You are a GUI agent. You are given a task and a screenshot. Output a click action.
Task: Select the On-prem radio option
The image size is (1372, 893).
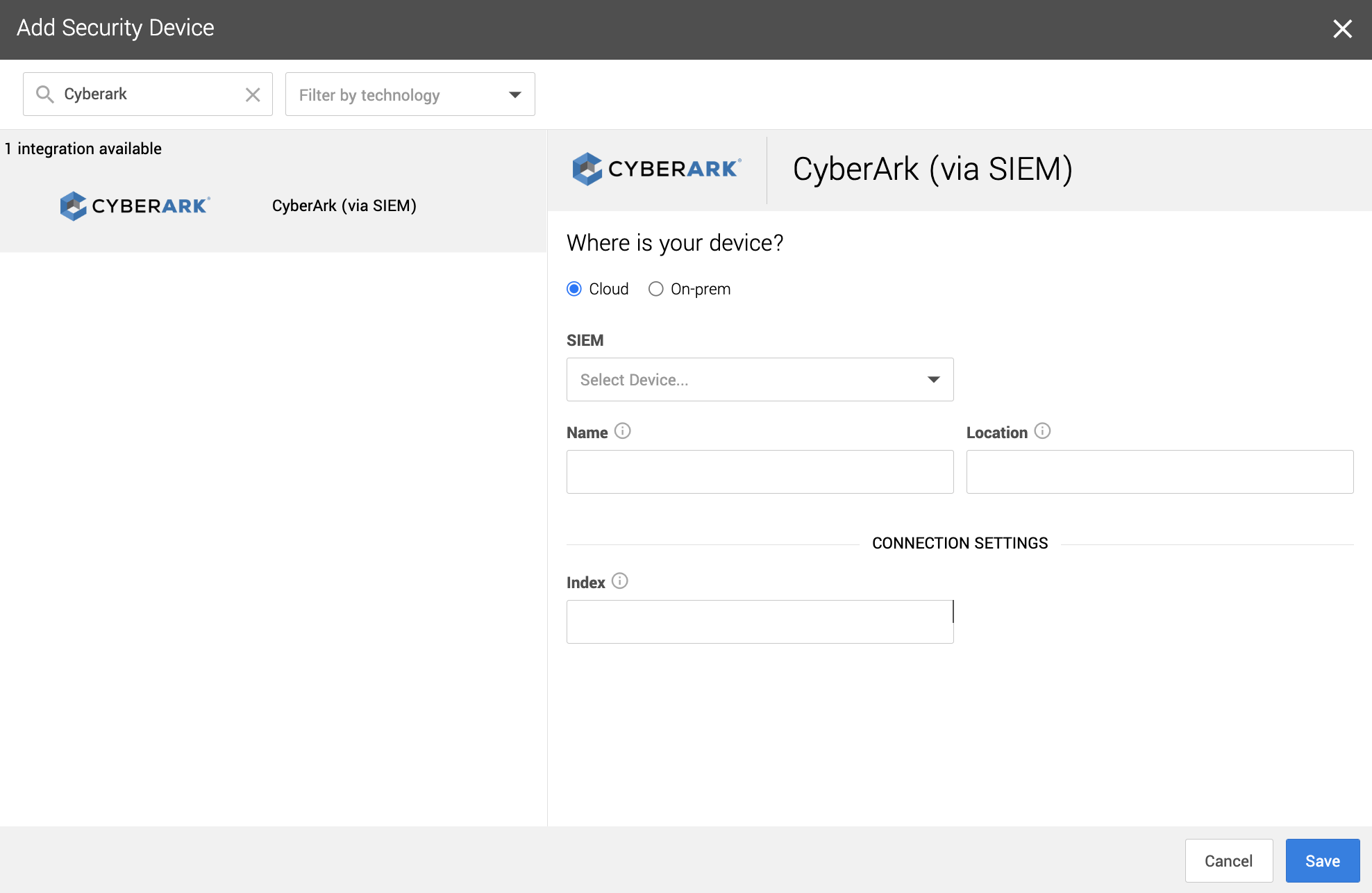click(x=656, y=289)
